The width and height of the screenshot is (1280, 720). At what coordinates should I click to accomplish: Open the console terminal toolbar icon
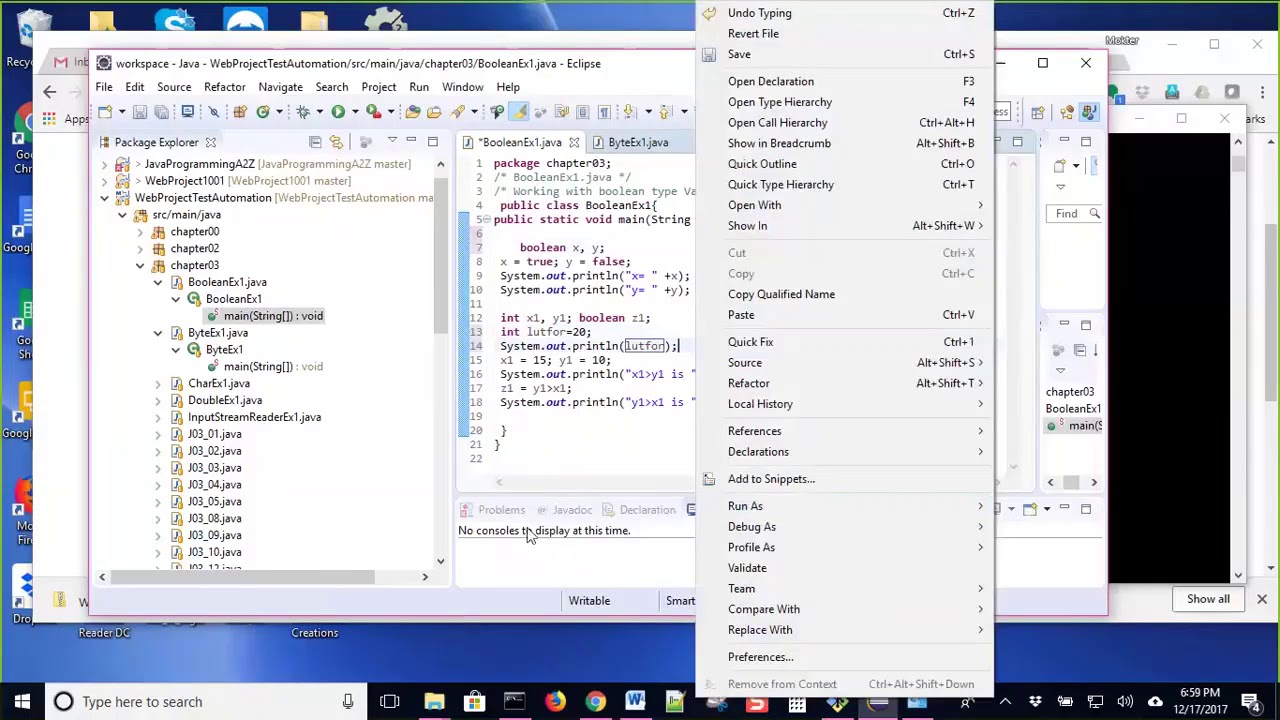(187, 111)
